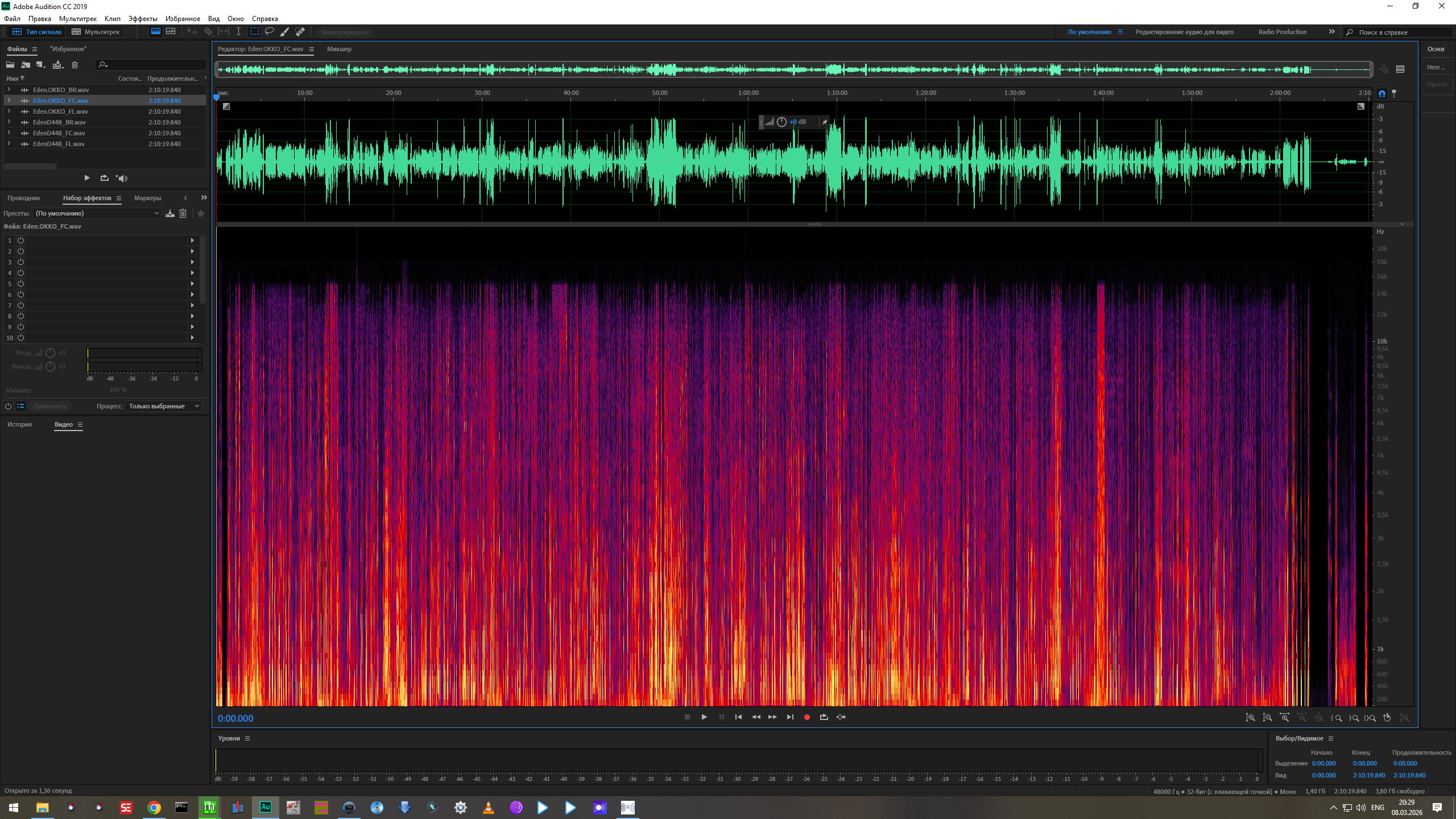Image resolution: width=1456 pixels, height=819 pixels.
Task: Select the Paintbrush Selection tool
Action: coord(284,32)
